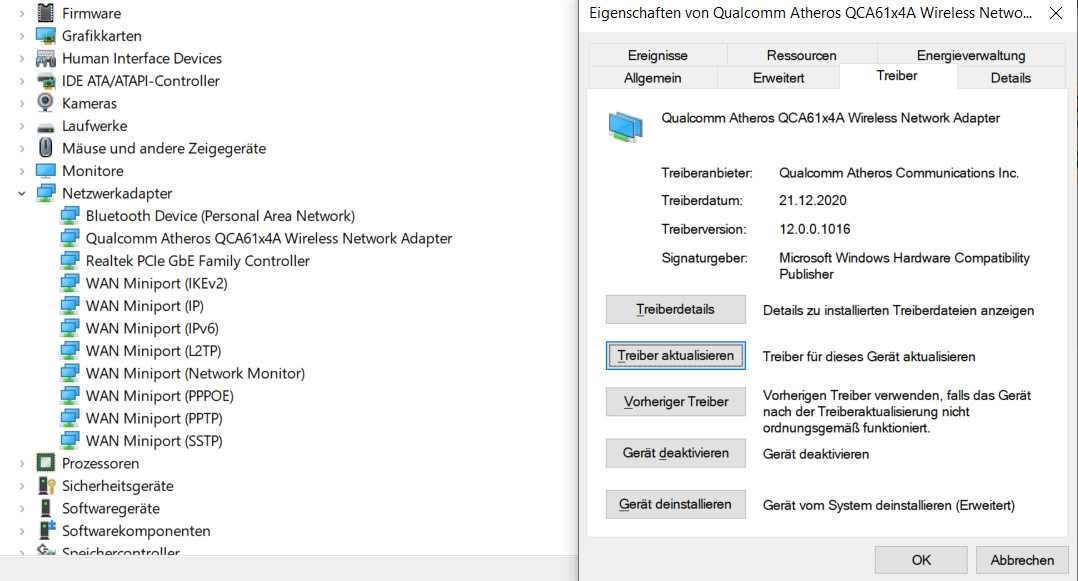Click the Laufwerke drive icon
This screenshot has width=1078, height=581.
(x=45, y=127)
